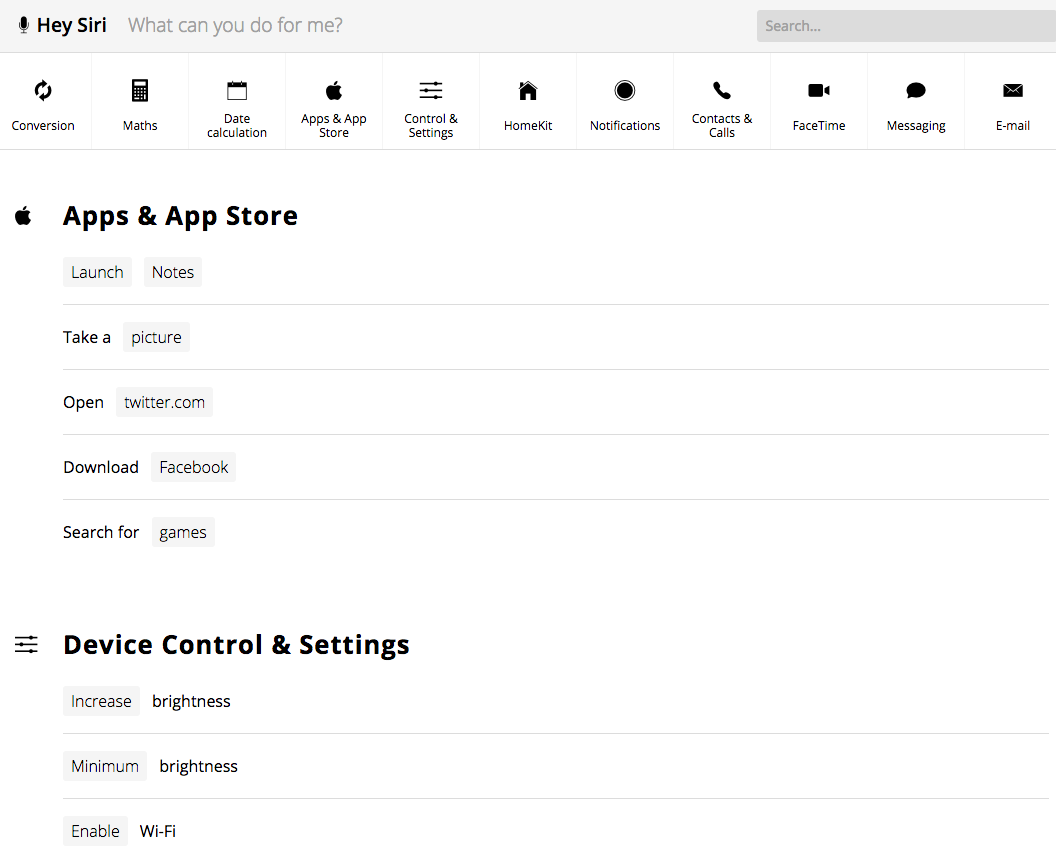Select Messaging label in navigation

coord(916,126)
